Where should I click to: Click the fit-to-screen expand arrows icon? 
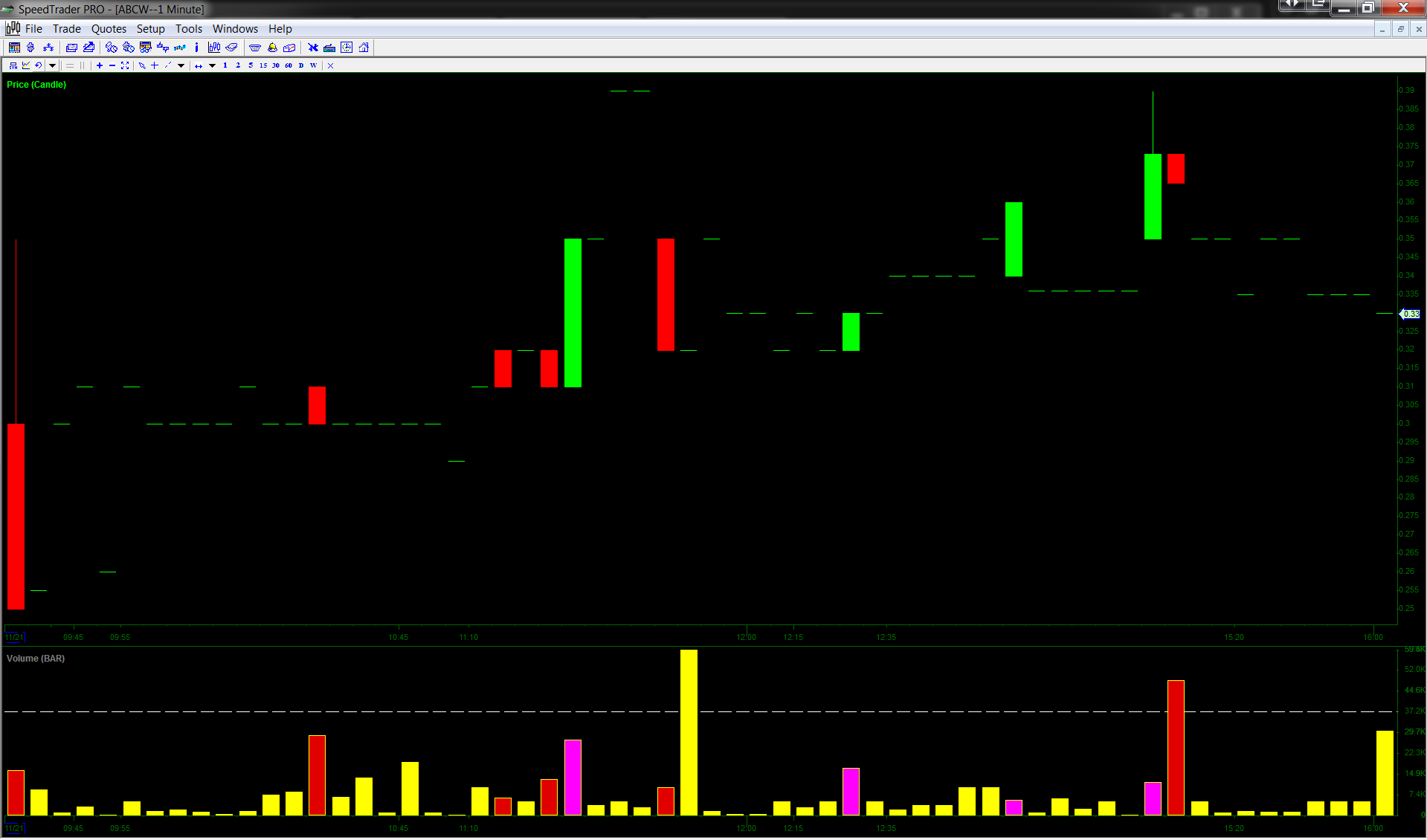click(125, 65)
